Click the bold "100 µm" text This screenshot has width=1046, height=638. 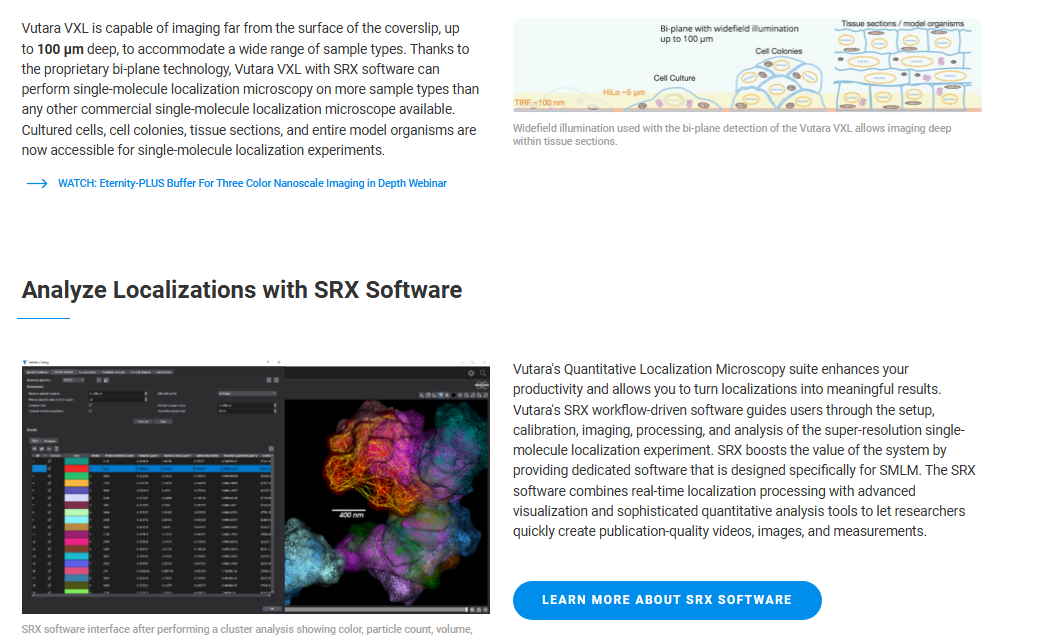pos(60,49)
